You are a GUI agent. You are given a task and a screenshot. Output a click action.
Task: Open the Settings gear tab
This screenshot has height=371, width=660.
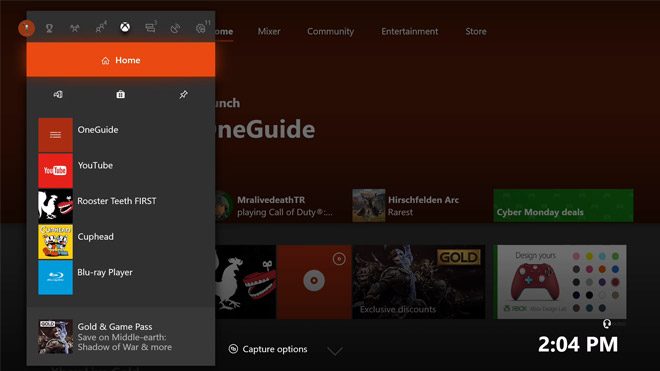tap(202, 28)
